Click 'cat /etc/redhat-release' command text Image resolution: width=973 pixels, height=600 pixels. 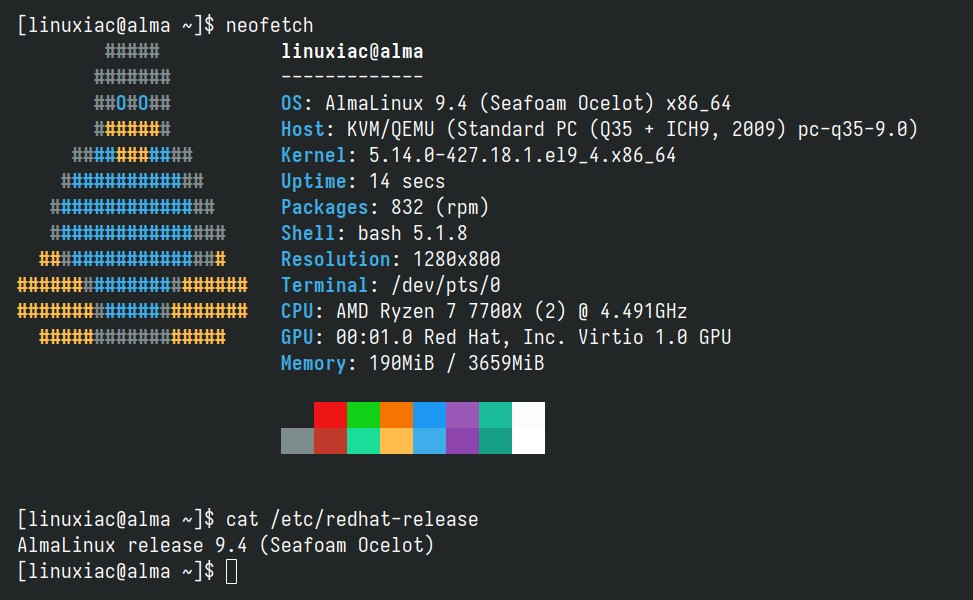(x=352, y=519)
